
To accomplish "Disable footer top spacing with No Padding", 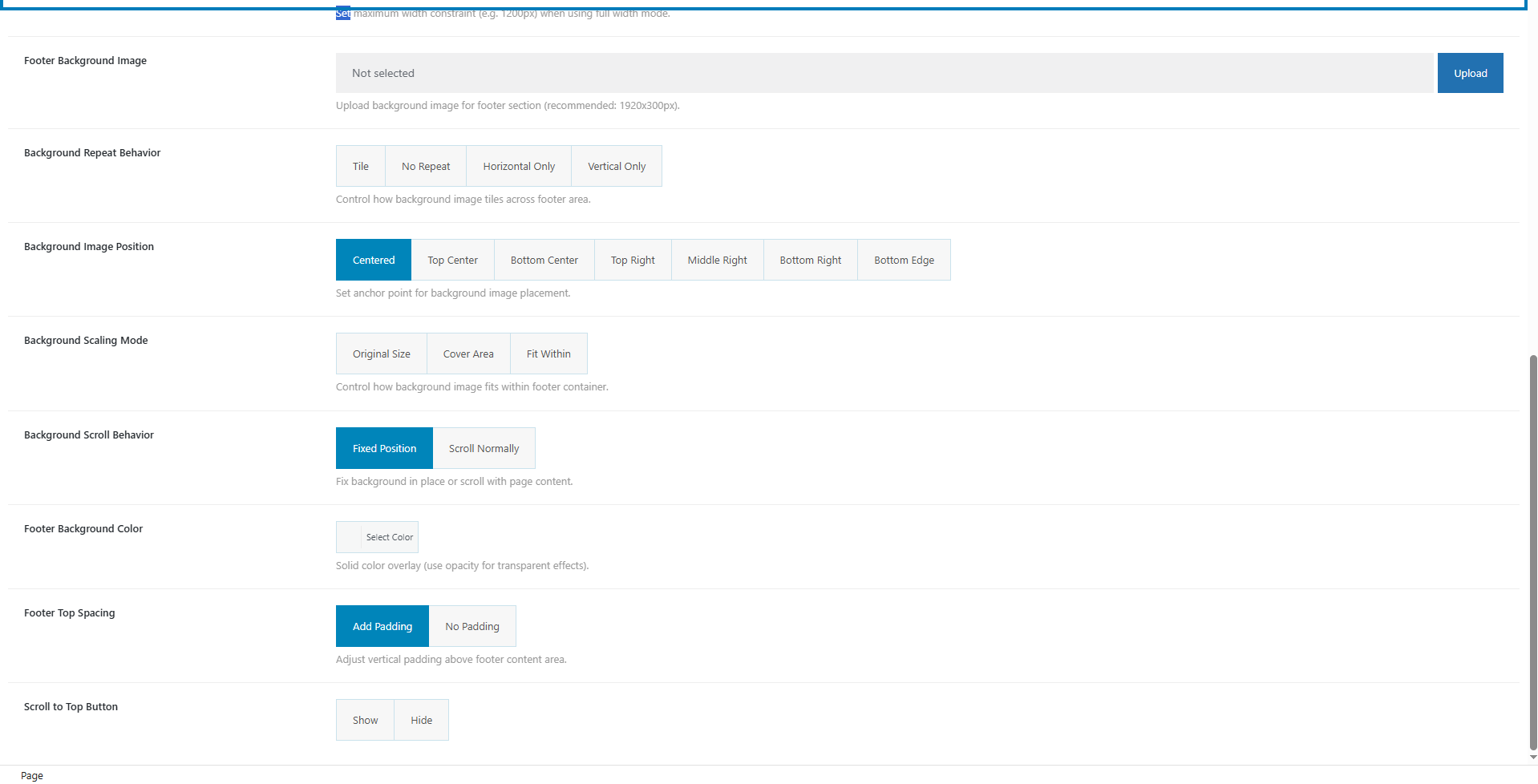I will 472,626.
